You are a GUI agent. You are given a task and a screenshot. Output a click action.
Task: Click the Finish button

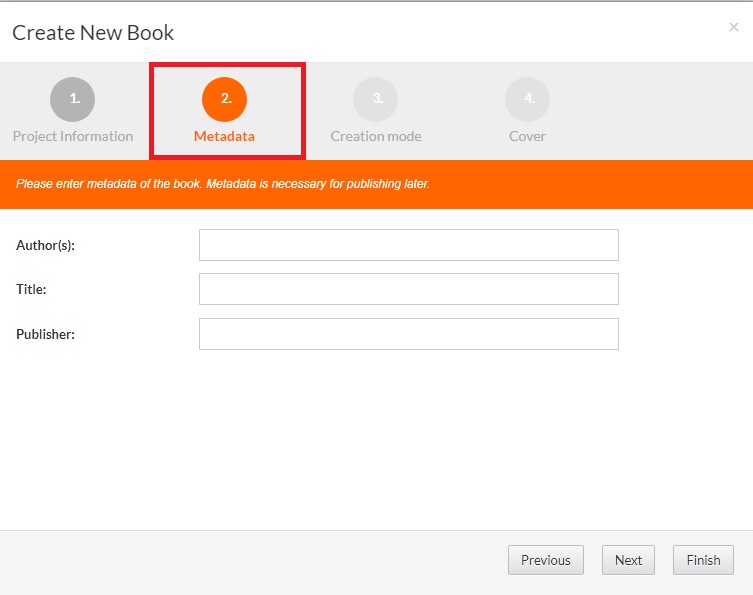pos(703,560)
